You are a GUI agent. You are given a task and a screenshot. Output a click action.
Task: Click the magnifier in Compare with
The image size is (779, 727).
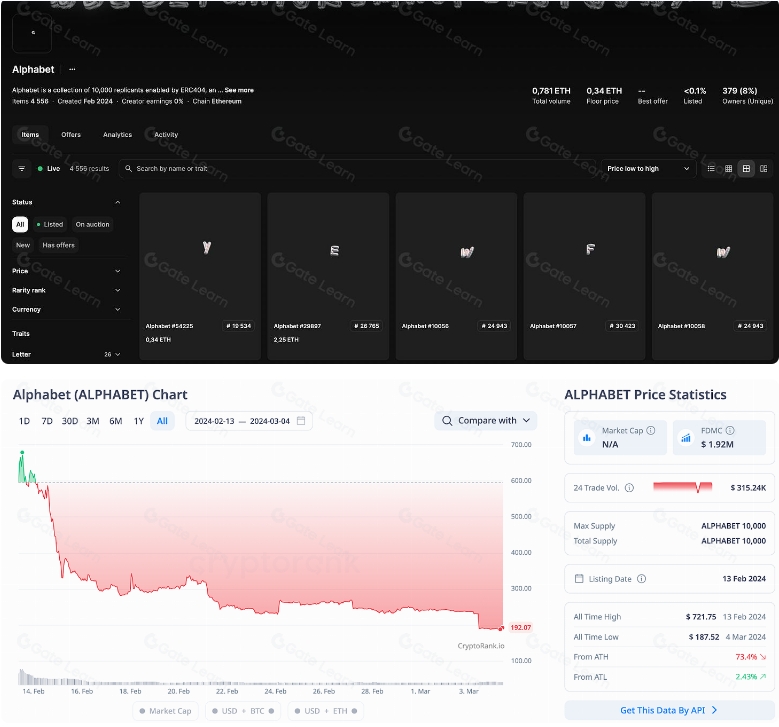(447, 421)
